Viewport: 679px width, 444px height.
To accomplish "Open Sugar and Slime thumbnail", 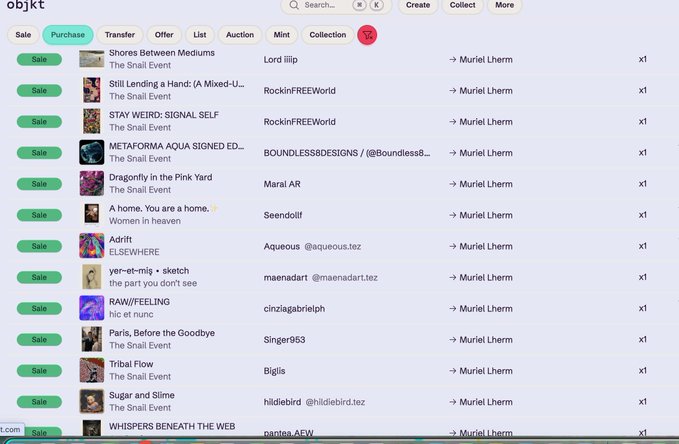I will 92,402.
